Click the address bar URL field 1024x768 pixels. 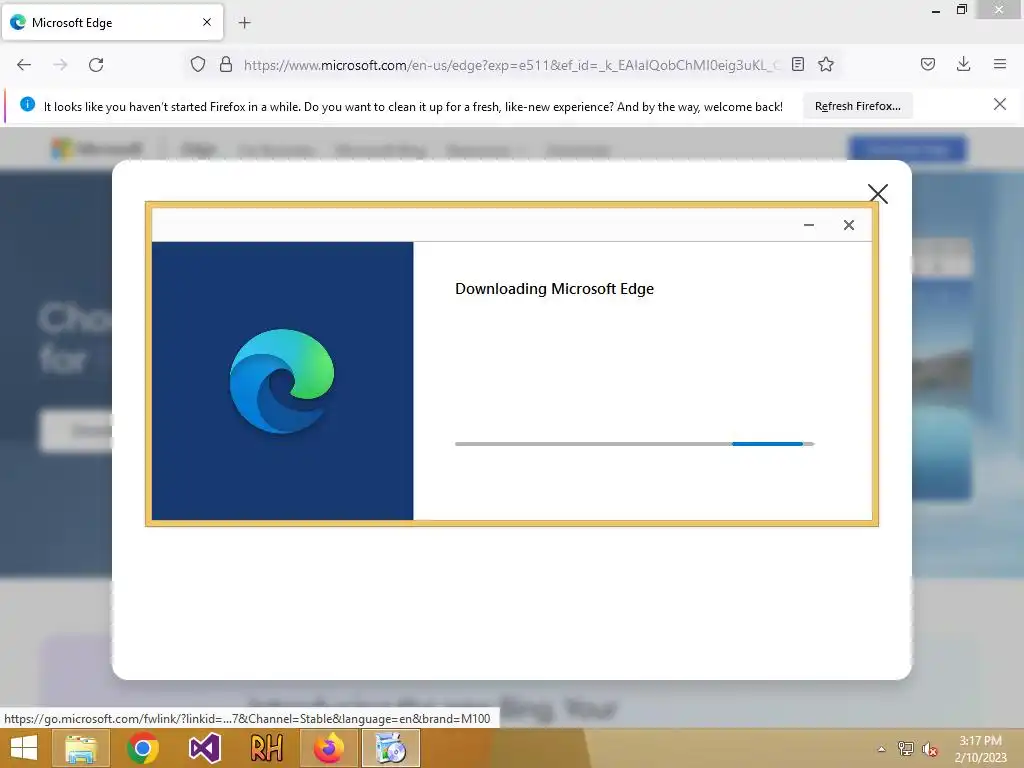click(x=511, y=65)
